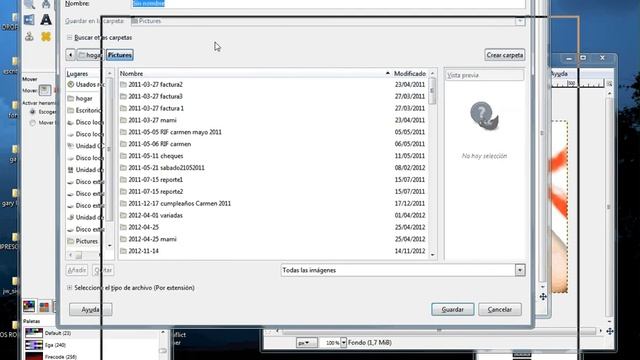
Task: Open the Todas las imágenes filter dropdown
Action: [520, 270]
